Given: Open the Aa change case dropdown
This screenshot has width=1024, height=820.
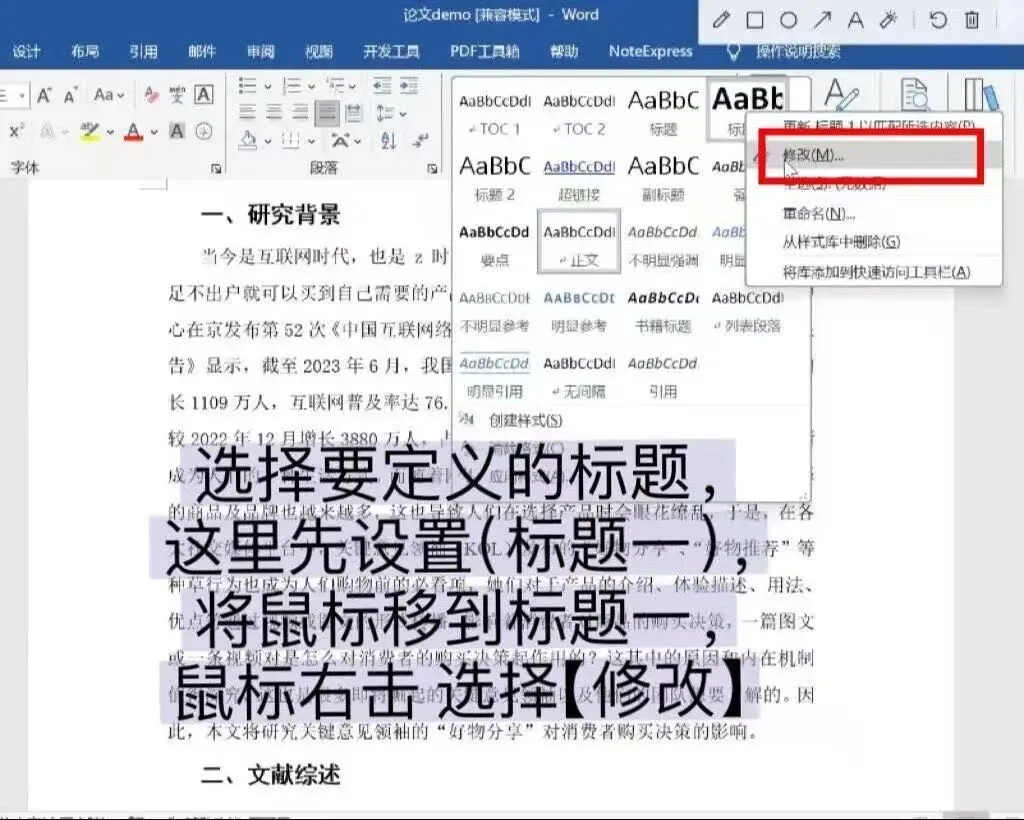Looking at the screenshot, I should click(109, 95).
